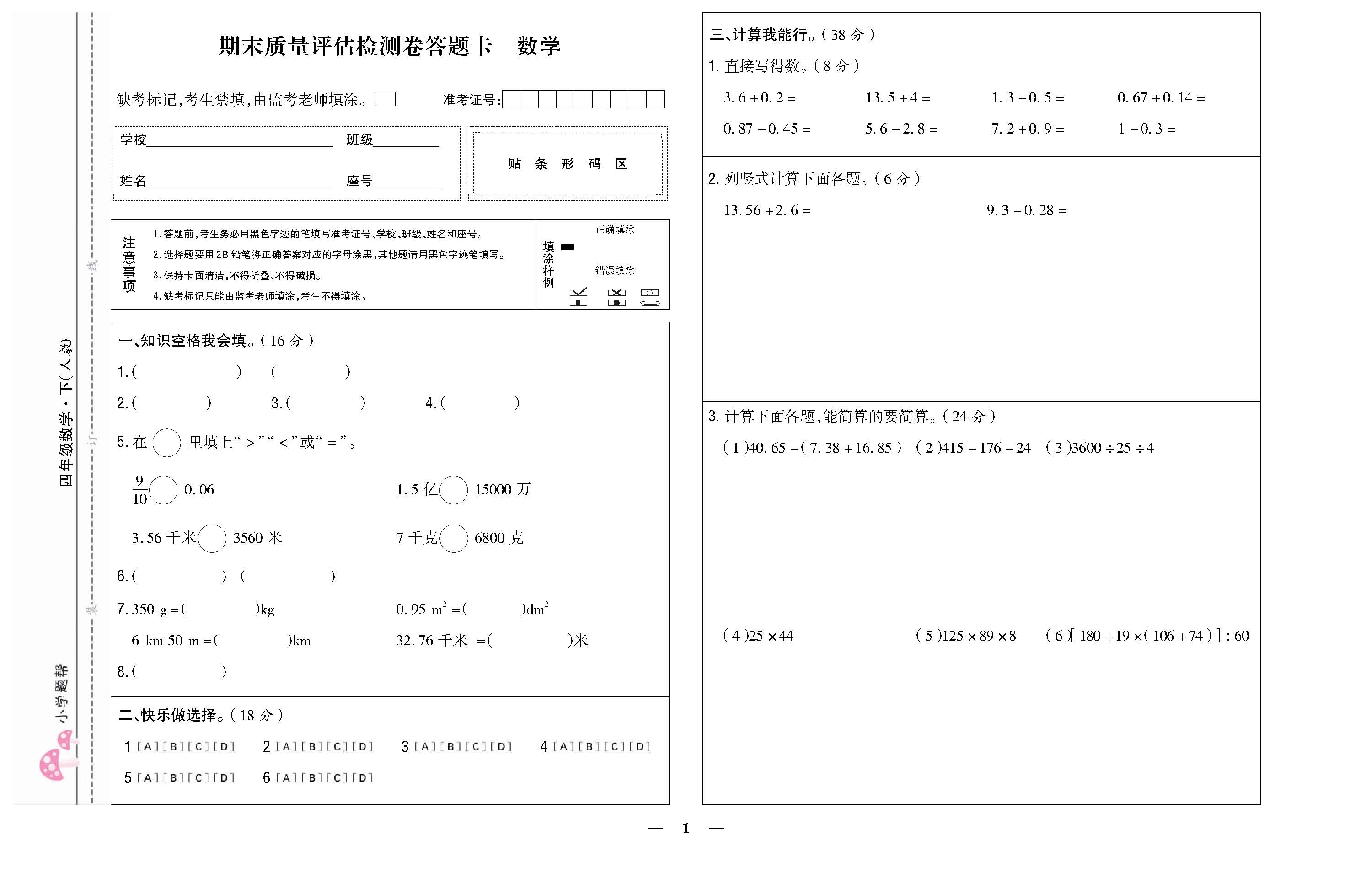
Task: Click the first blank of question 1
Action: click(x=187, y=372)
